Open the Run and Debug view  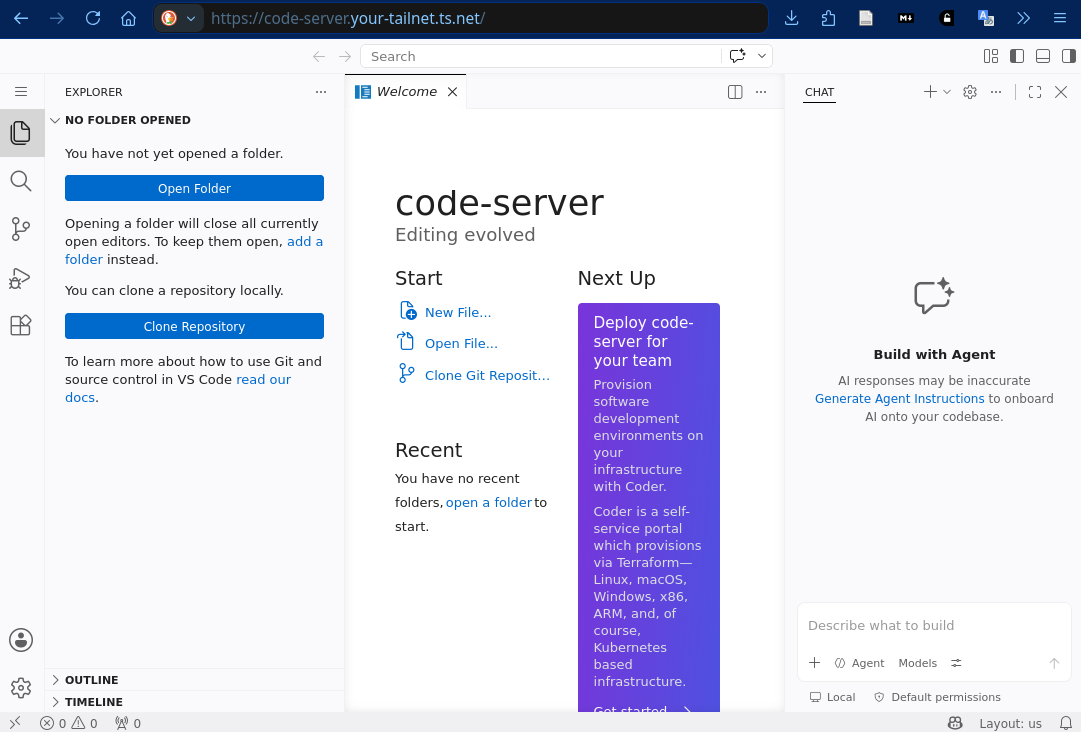[x=20, y=278]
